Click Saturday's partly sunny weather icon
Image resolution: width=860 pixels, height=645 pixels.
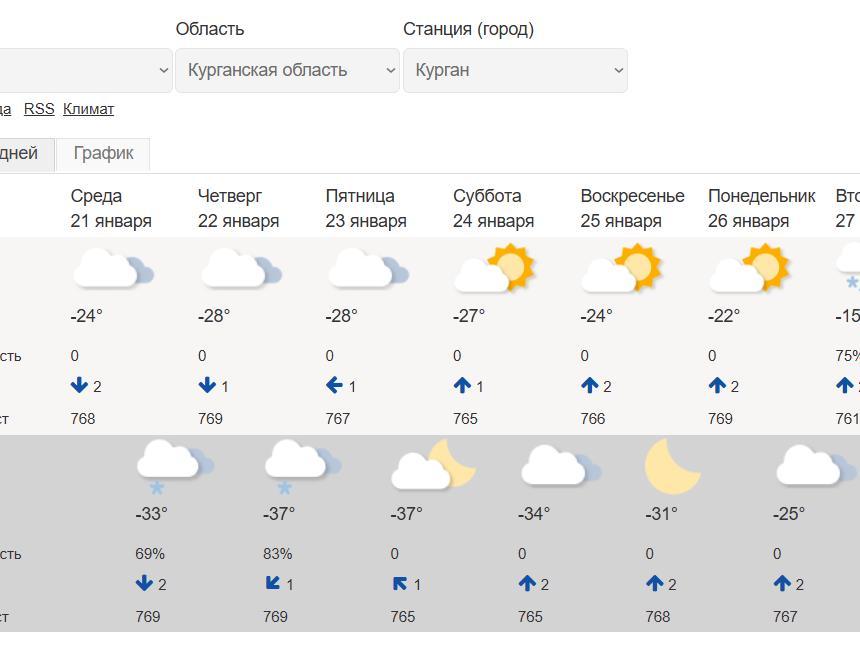click(x=494, y=269)
